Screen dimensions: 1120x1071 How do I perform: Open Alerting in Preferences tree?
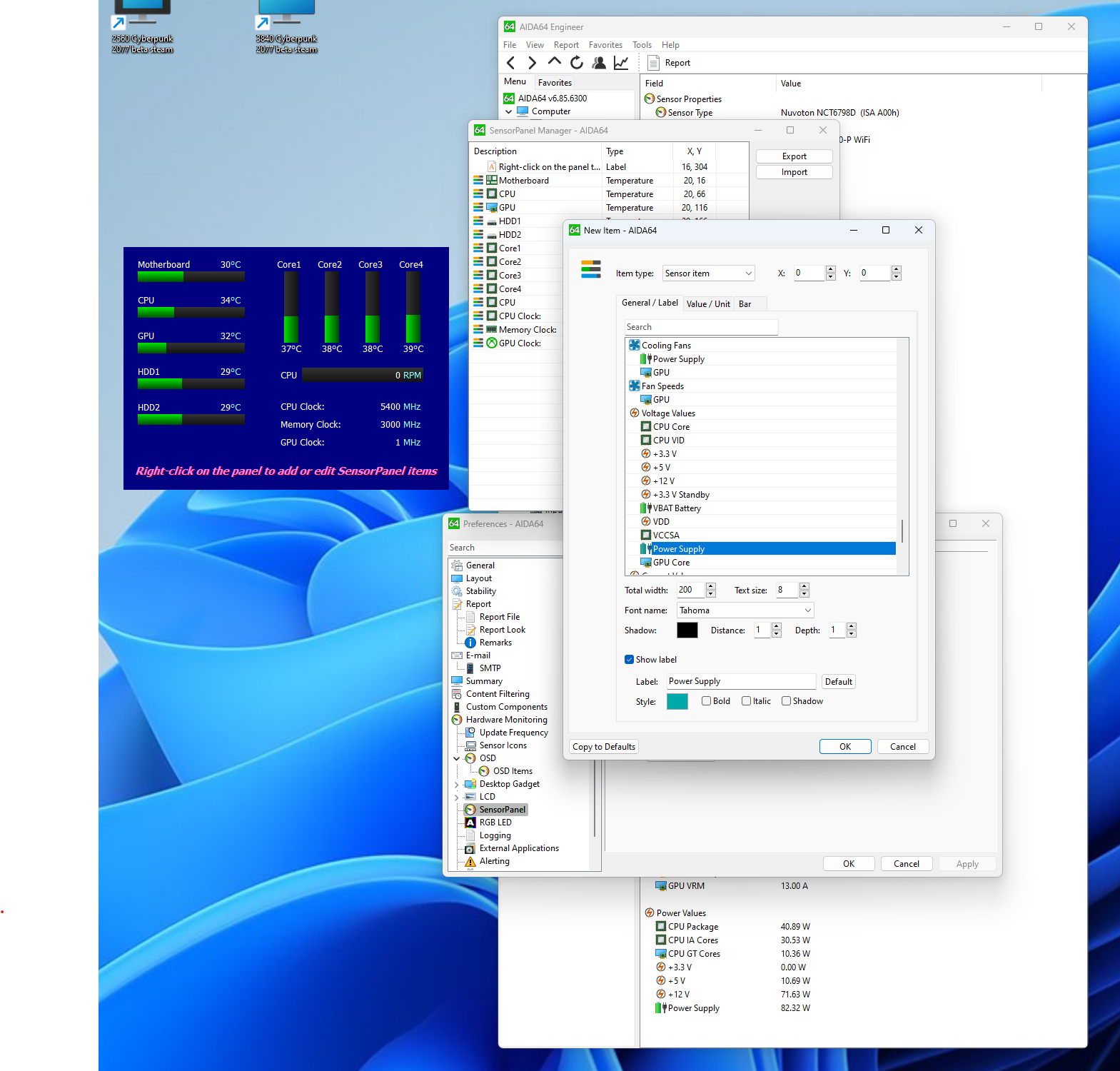point(494,861)
